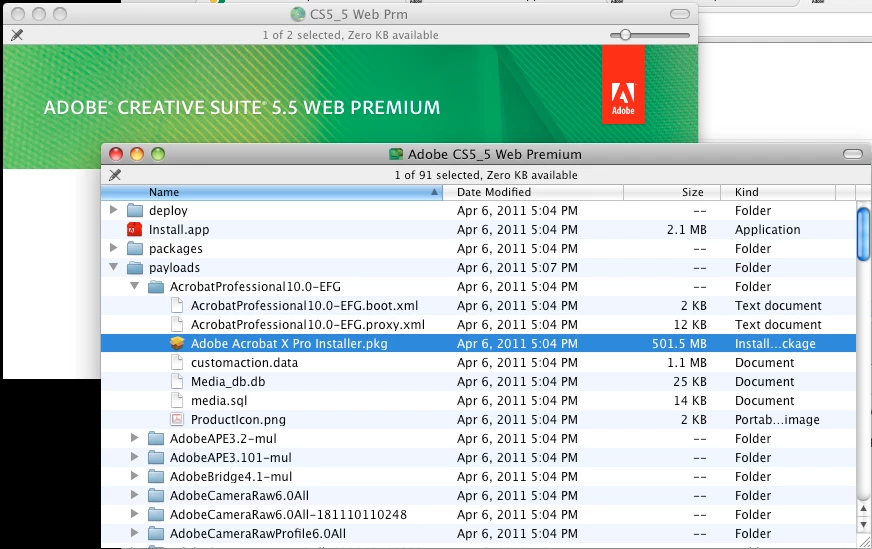Expand the deploy folder
This screenshot has height=549, width=872.
click(x=113, y=210)
